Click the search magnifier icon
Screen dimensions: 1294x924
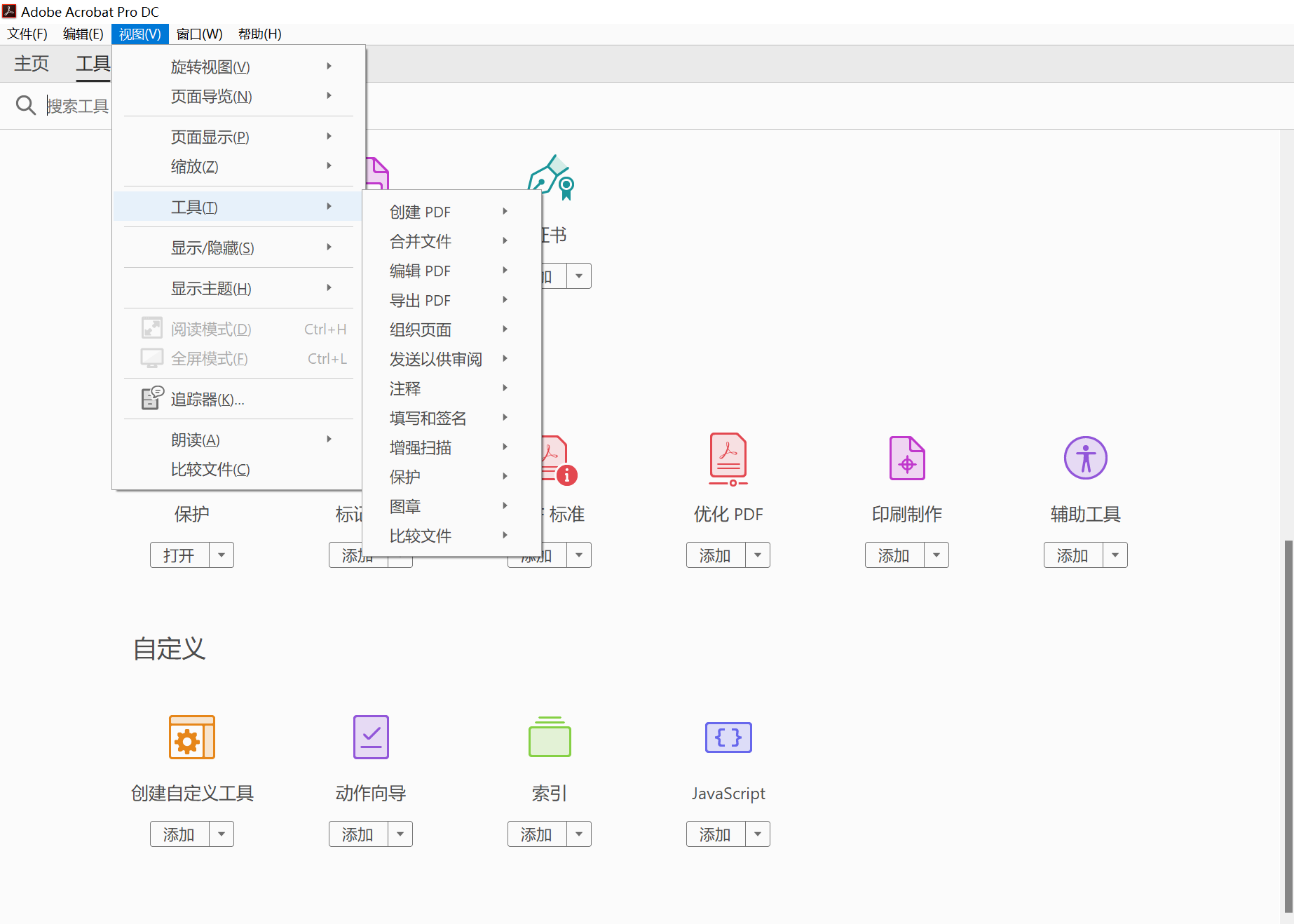26,105
